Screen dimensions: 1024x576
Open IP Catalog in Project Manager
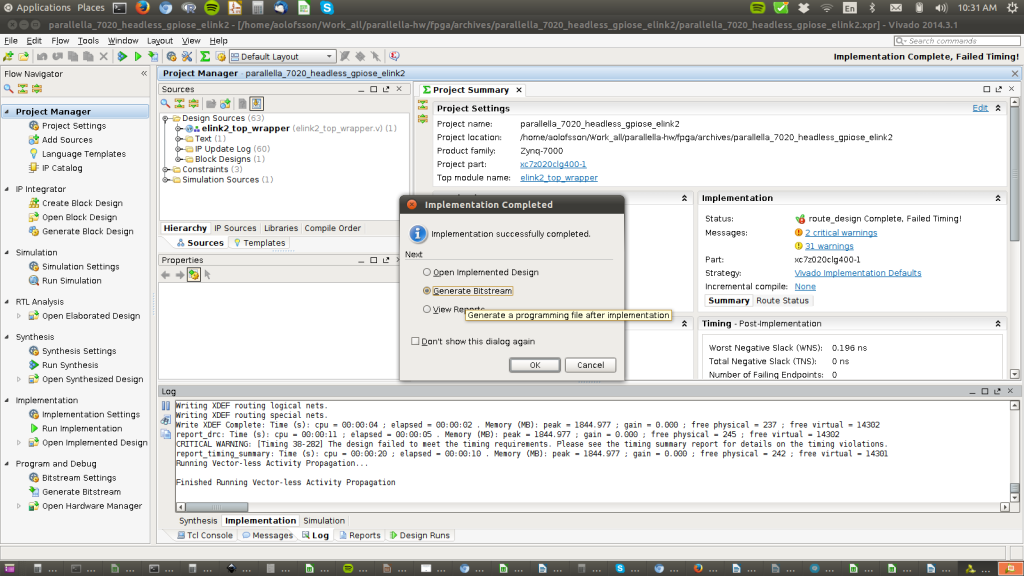tap(62, 168)
